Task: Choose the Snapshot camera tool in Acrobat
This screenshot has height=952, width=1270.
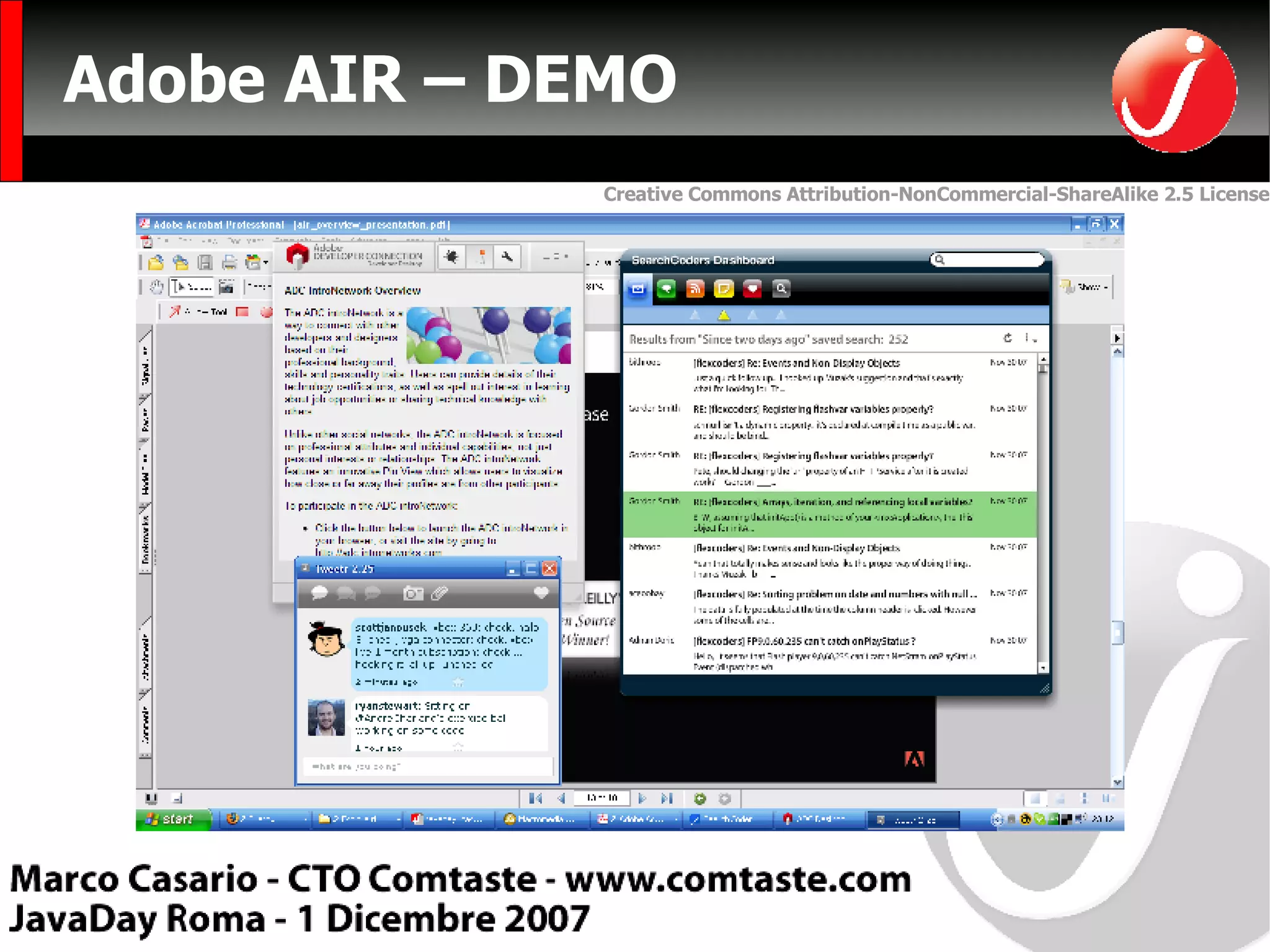Action: [x=226, y=287]
